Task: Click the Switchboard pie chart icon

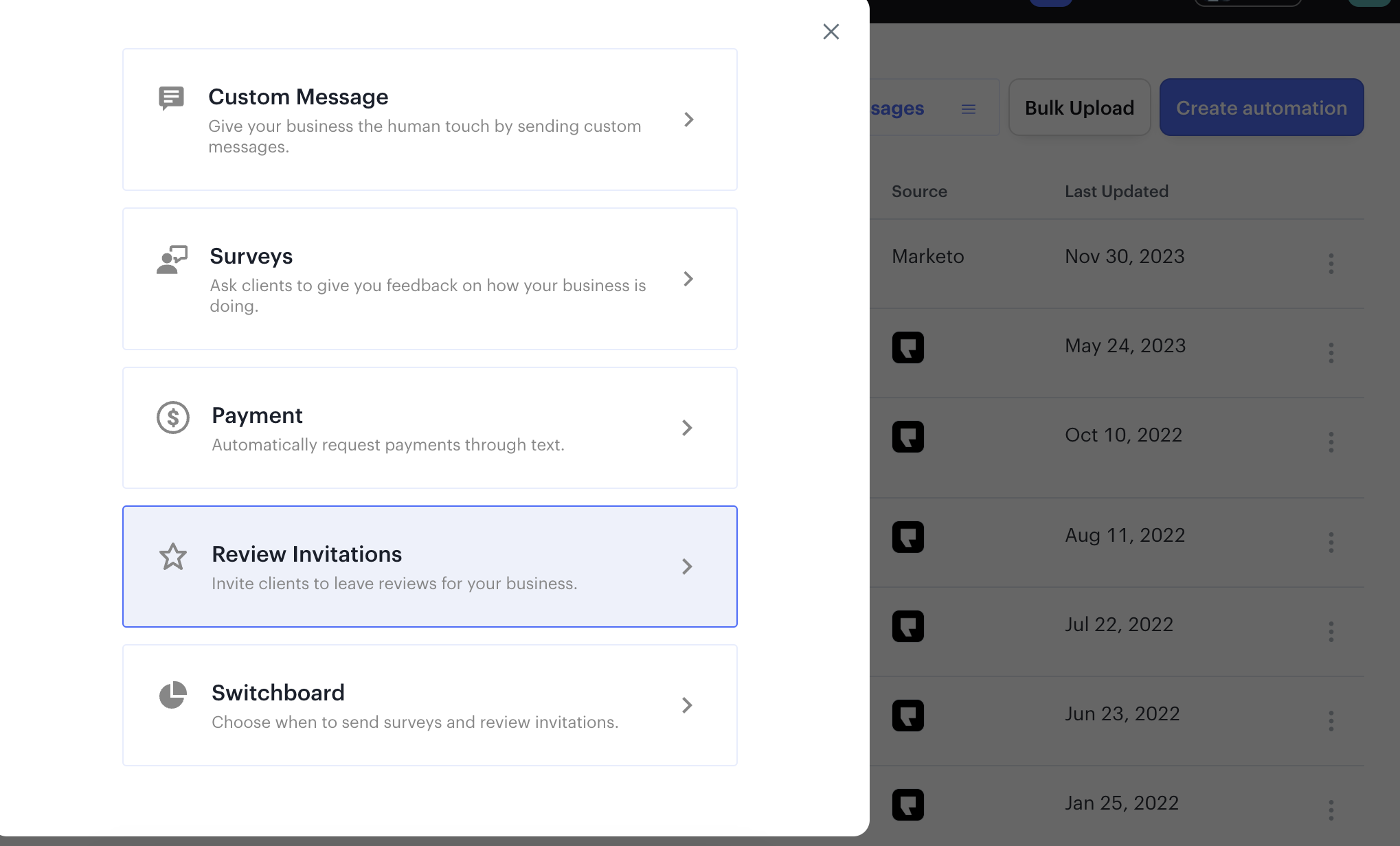Action: pyautogui.click(x=172, y=695)
